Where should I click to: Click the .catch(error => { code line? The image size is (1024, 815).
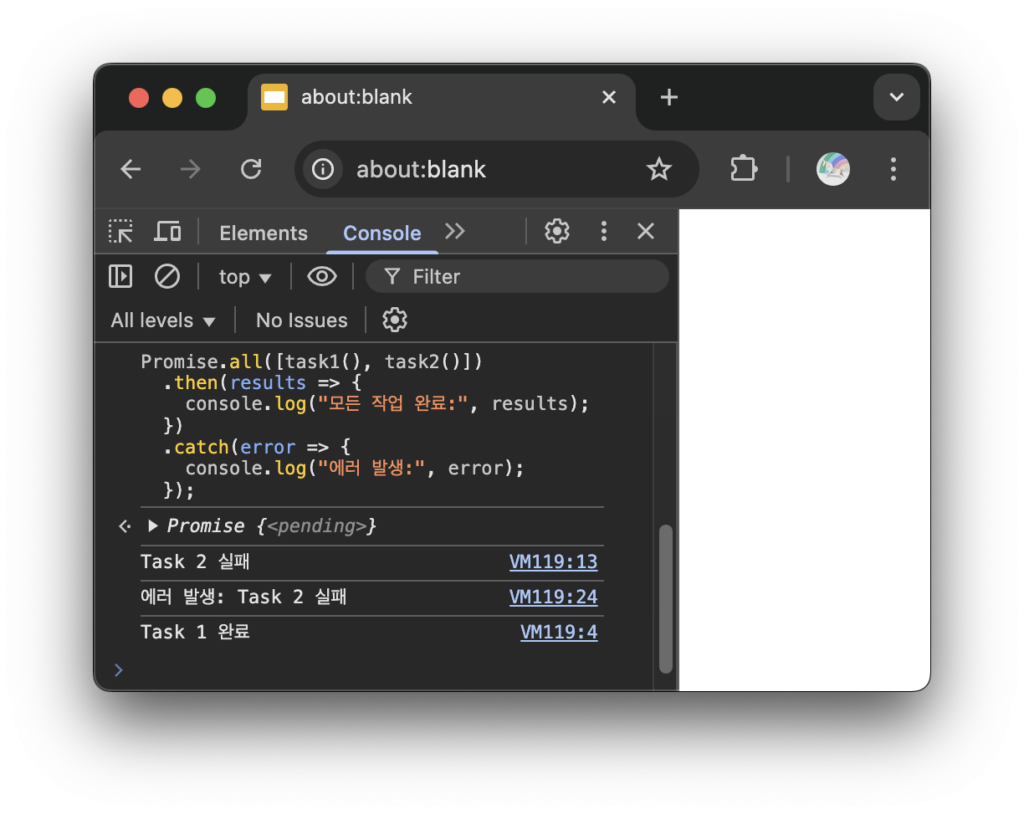click(x=257, y=447)
